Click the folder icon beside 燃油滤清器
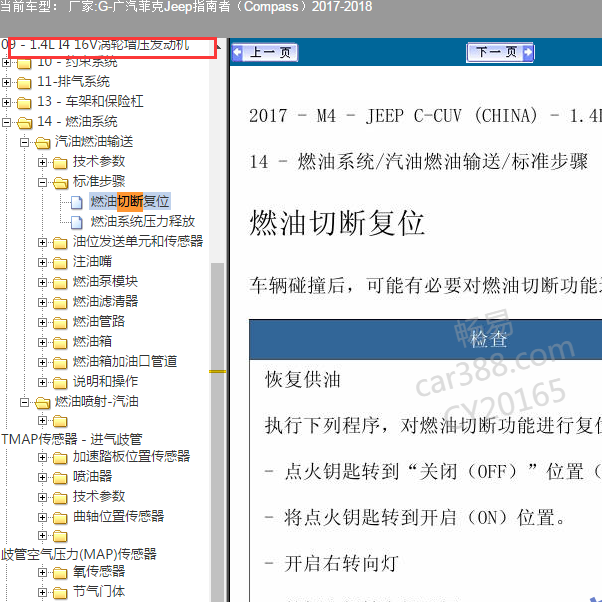 pos(60,303)
